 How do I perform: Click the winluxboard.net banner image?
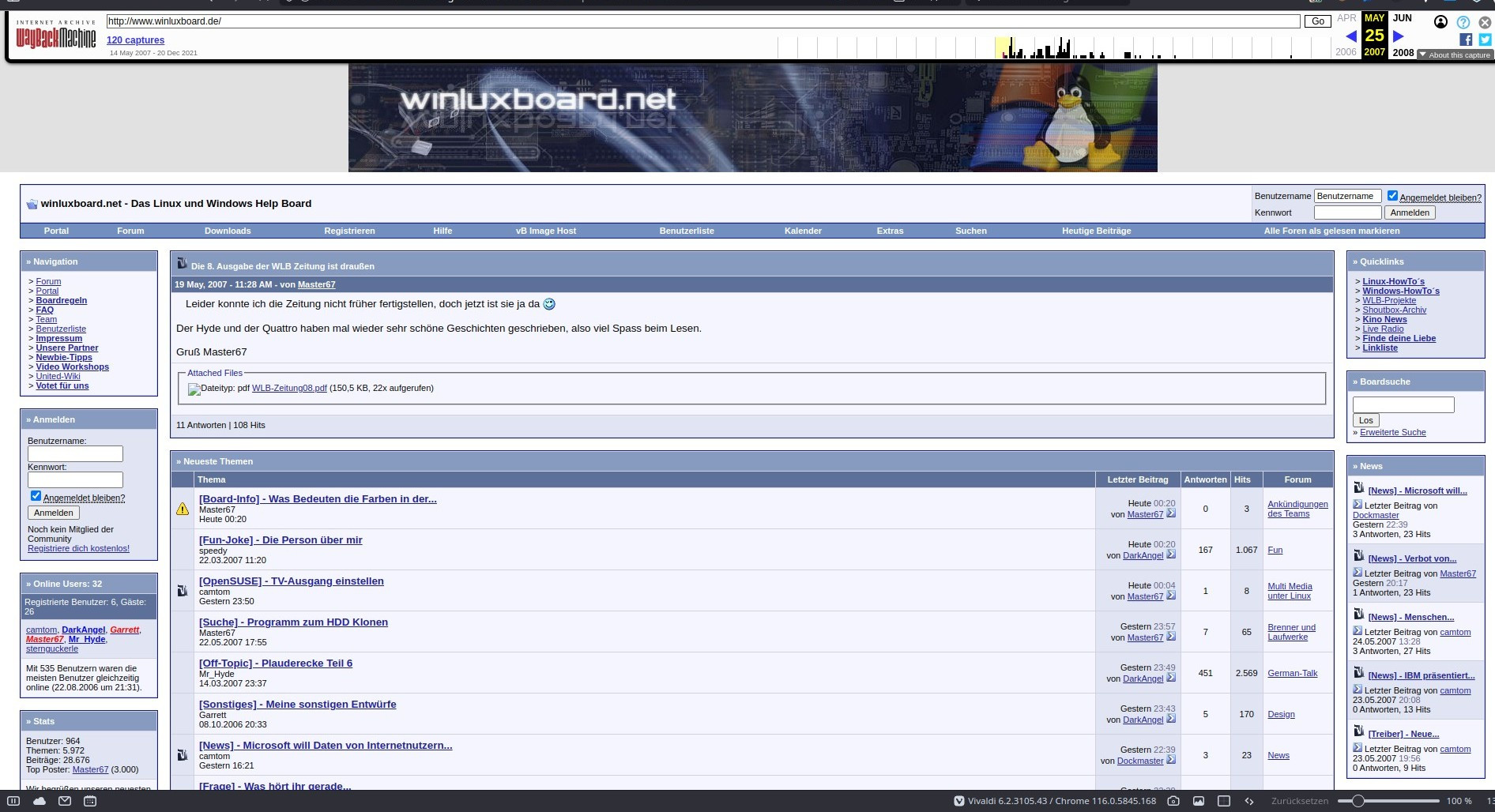coord(752,118)
